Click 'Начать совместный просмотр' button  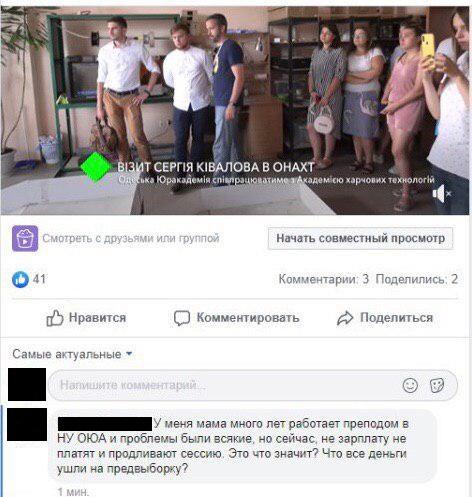(x=360, y=238)
